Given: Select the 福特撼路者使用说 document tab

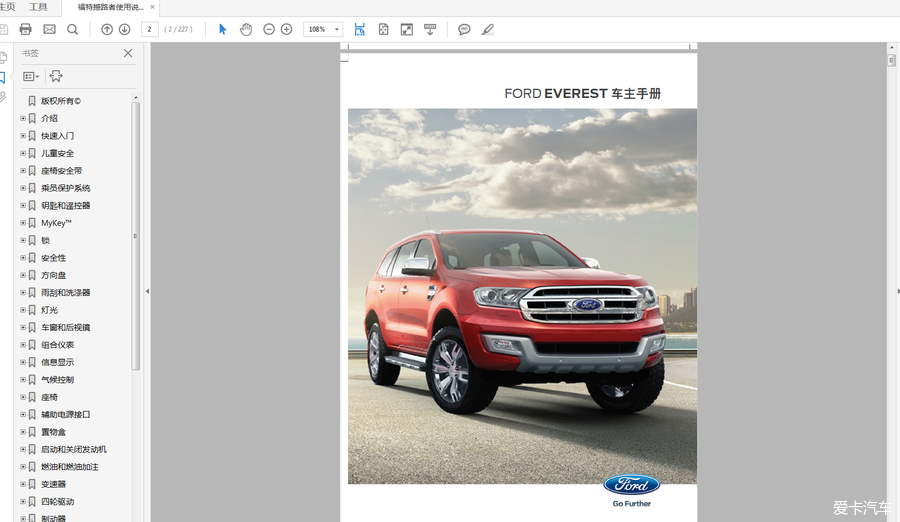Looking at the screenshot, I should 111,7.
